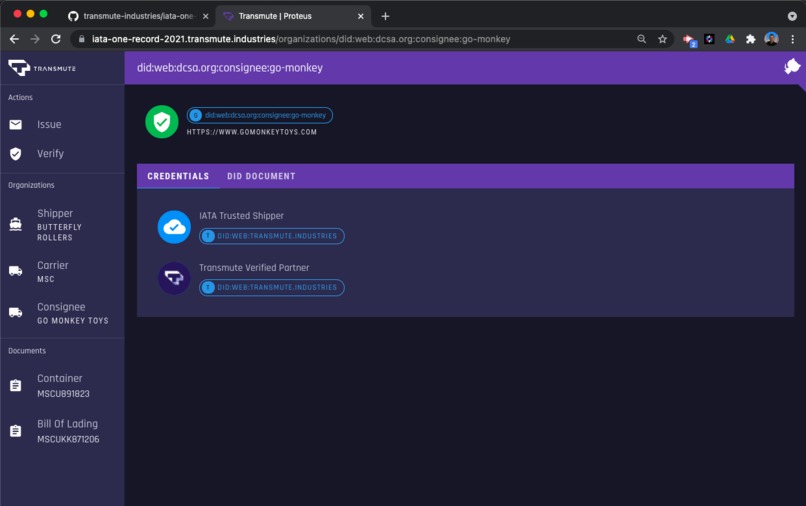Click the Transmute Verified Partner logo icon

coord(174,278)
